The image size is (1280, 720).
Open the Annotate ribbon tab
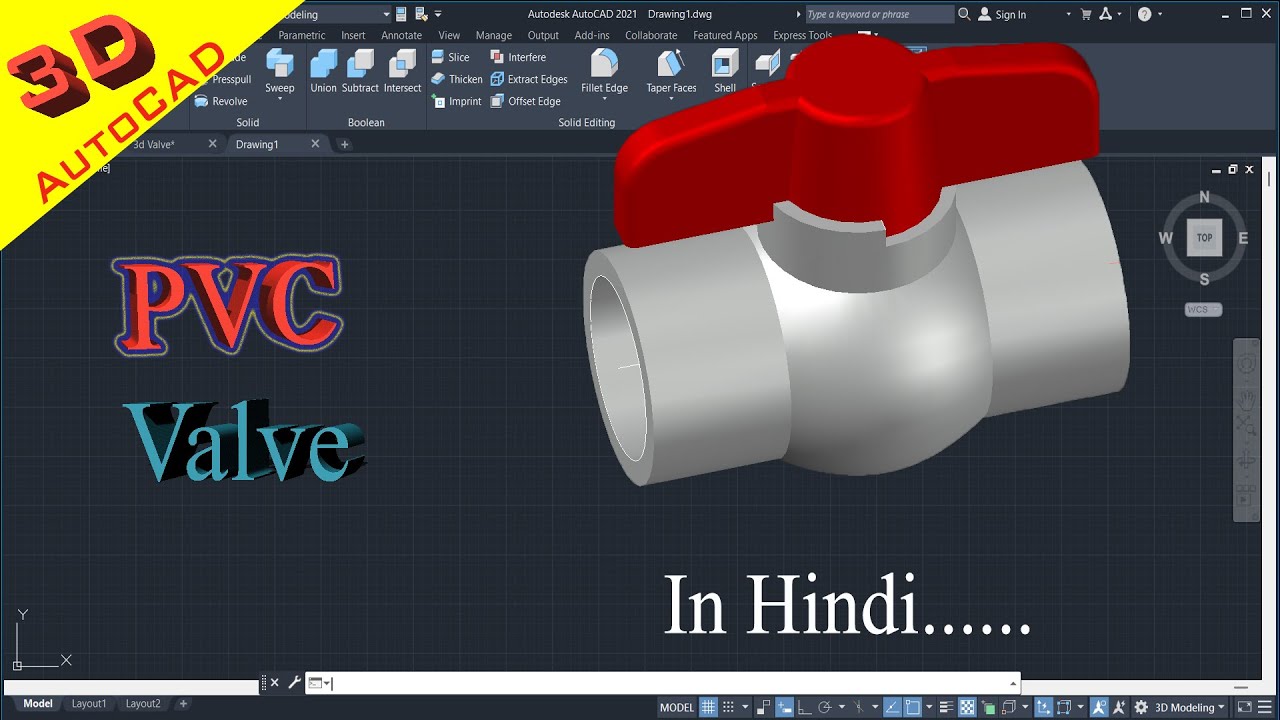402,35
